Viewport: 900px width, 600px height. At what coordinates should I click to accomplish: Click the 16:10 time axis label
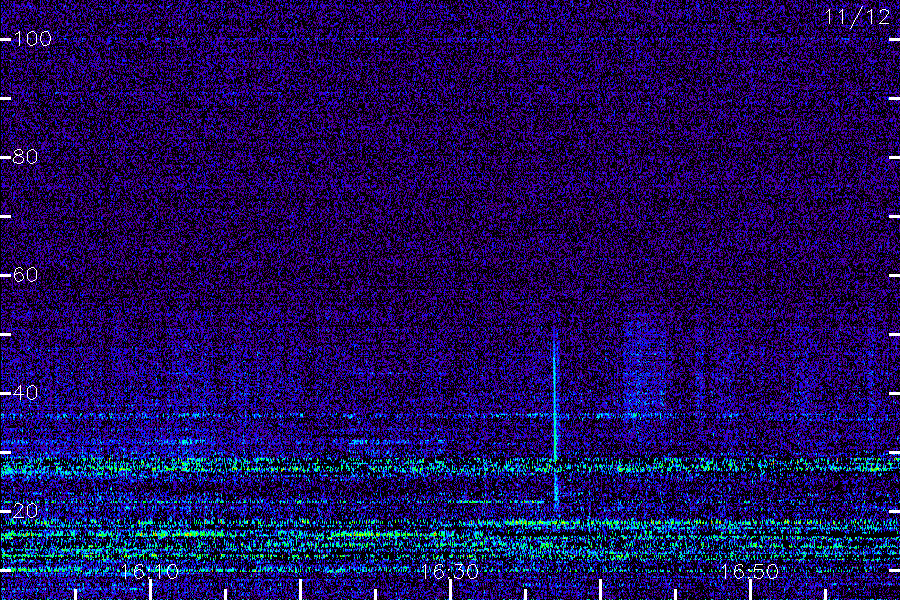pyautogui.click(x=150, y=571)
